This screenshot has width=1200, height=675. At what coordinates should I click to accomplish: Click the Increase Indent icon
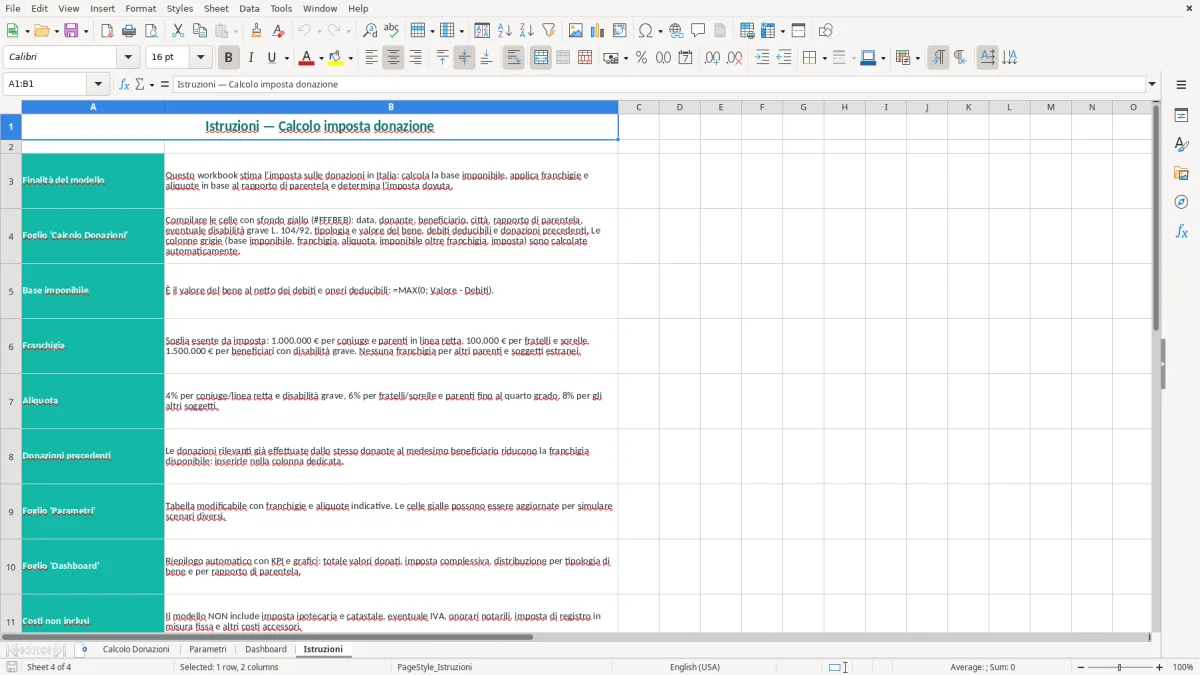tap(762, 58)
